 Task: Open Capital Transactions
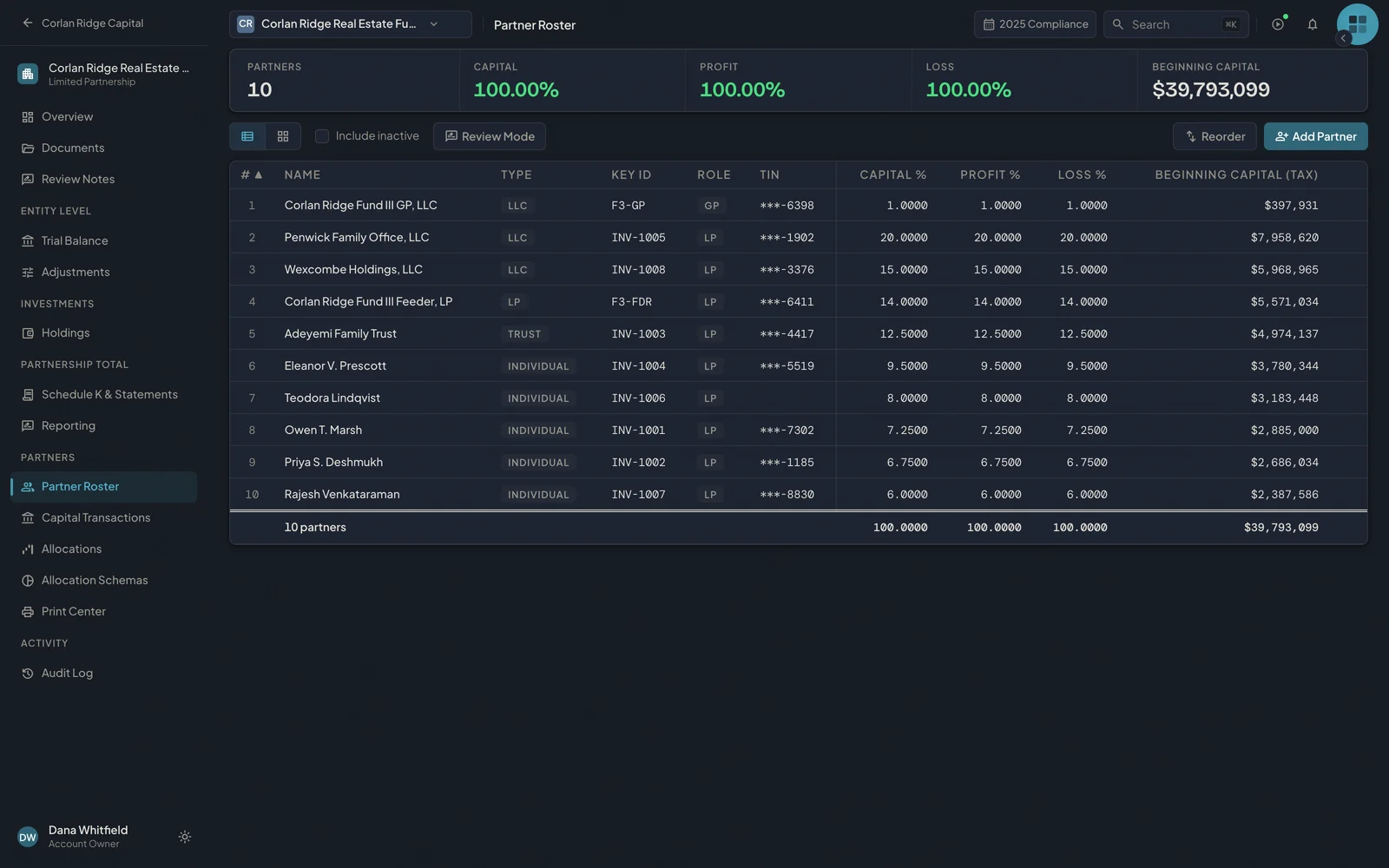click(x=104, y=517)
